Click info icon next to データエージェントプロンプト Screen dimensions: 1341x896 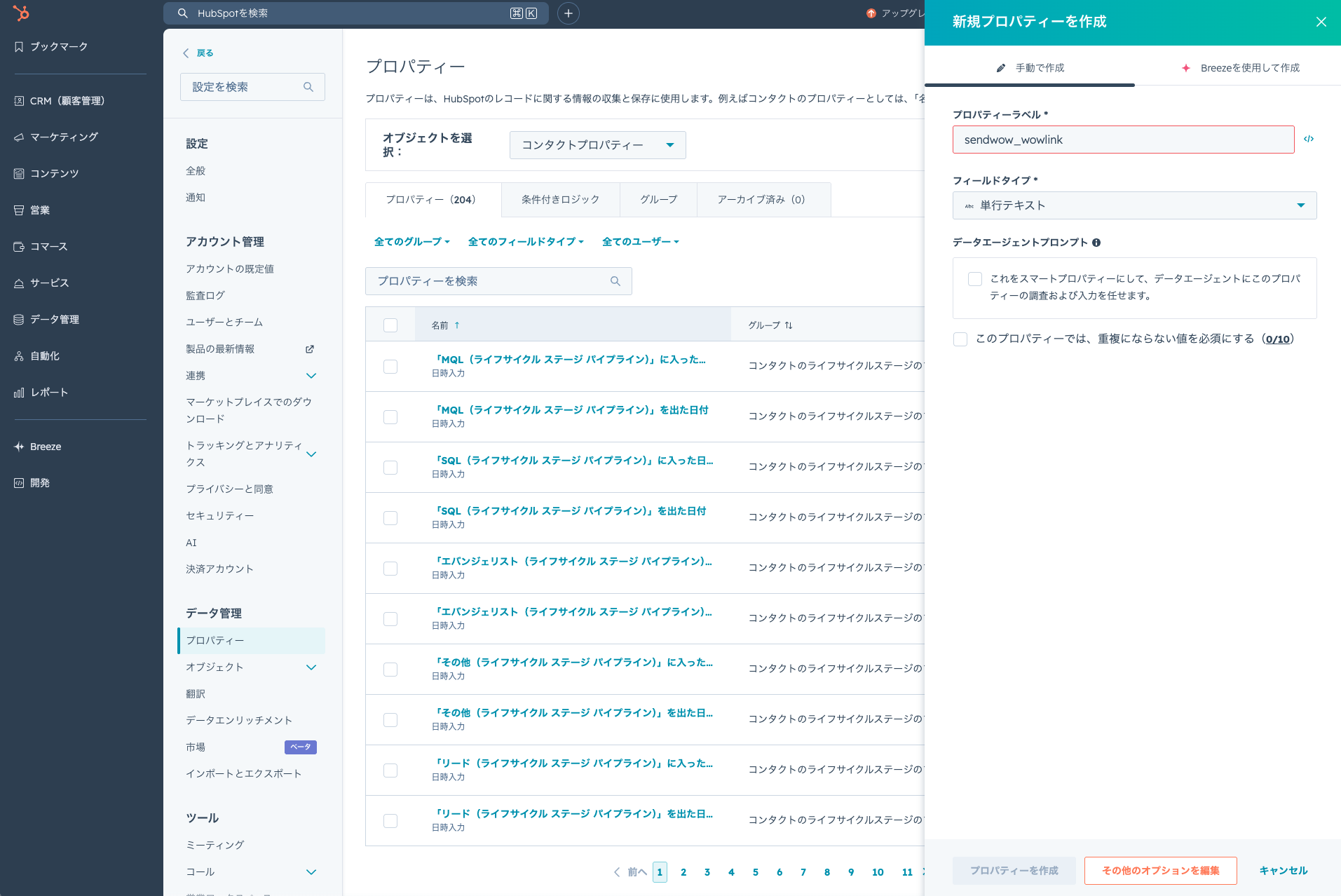pyautogui.click(x=1096, y=243)
